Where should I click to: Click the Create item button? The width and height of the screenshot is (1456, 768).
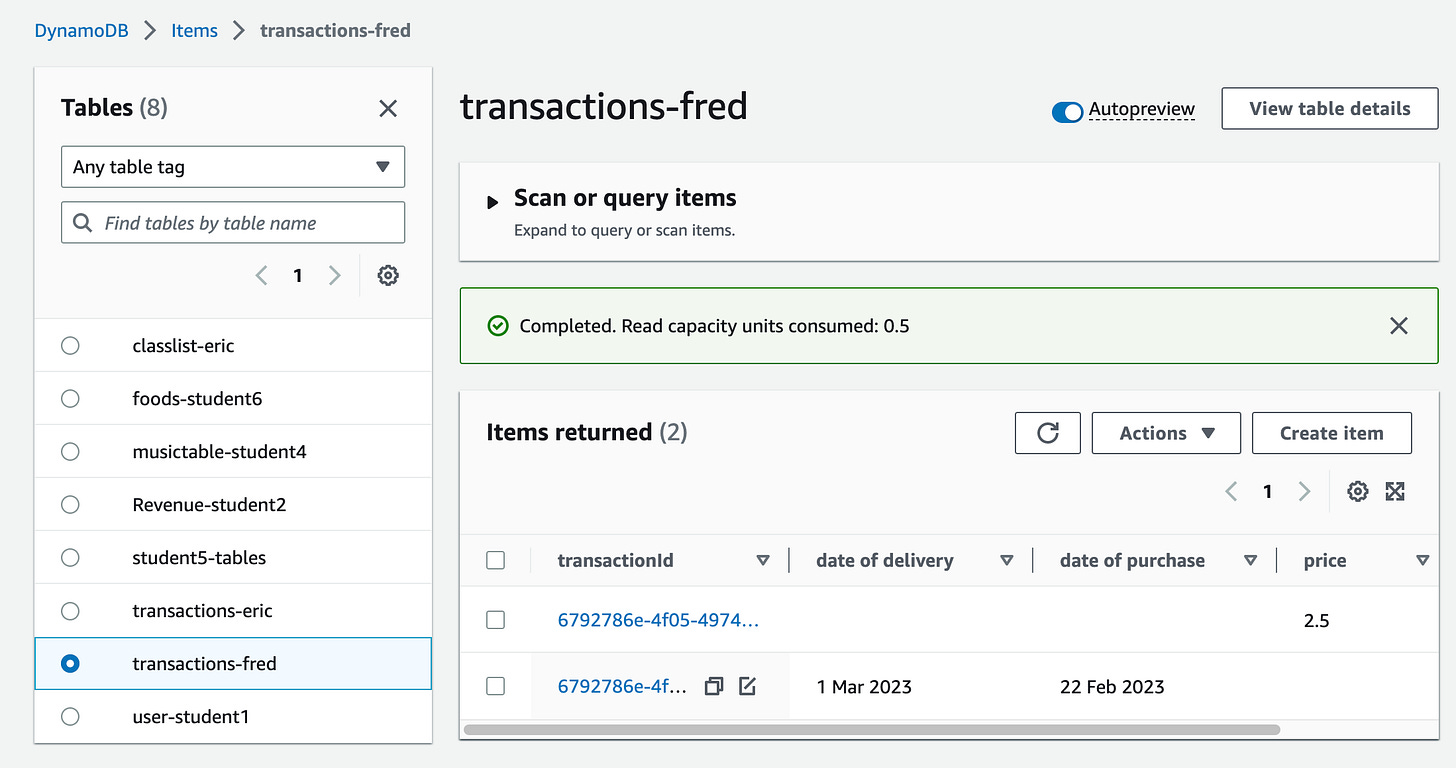[x=1332, y=433]
